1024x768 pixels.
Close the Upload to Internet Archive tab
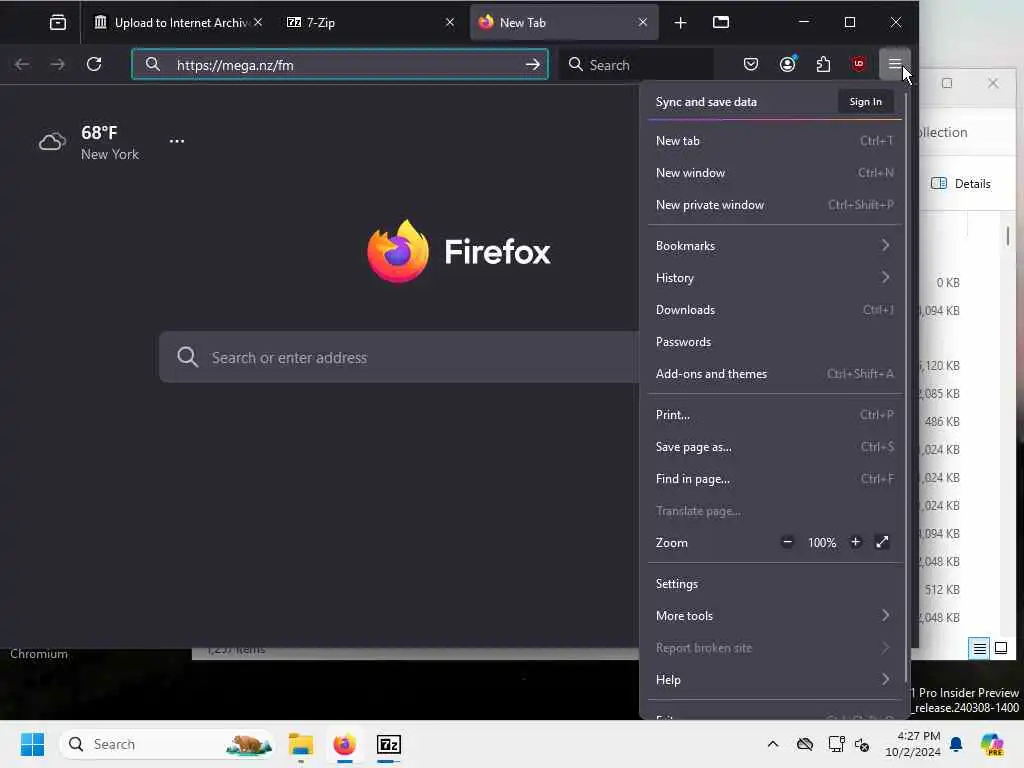258,22
